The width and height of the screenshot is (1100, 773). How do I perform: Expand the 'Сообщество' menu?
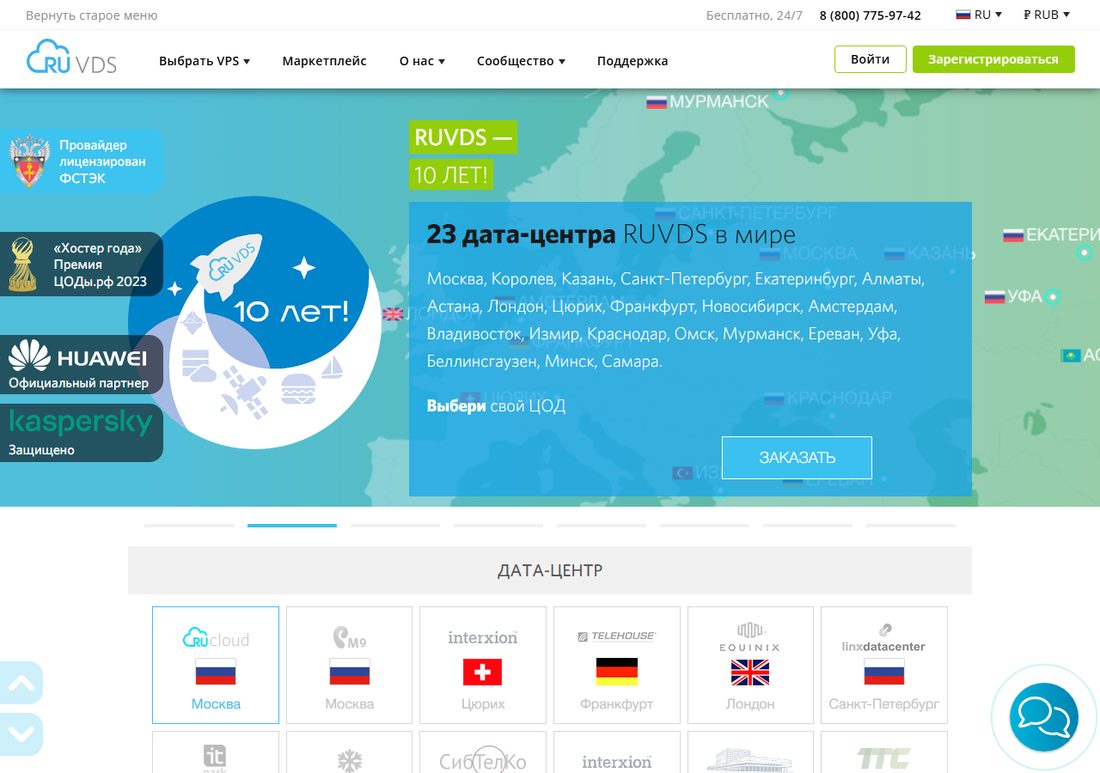tap(521, 61)
